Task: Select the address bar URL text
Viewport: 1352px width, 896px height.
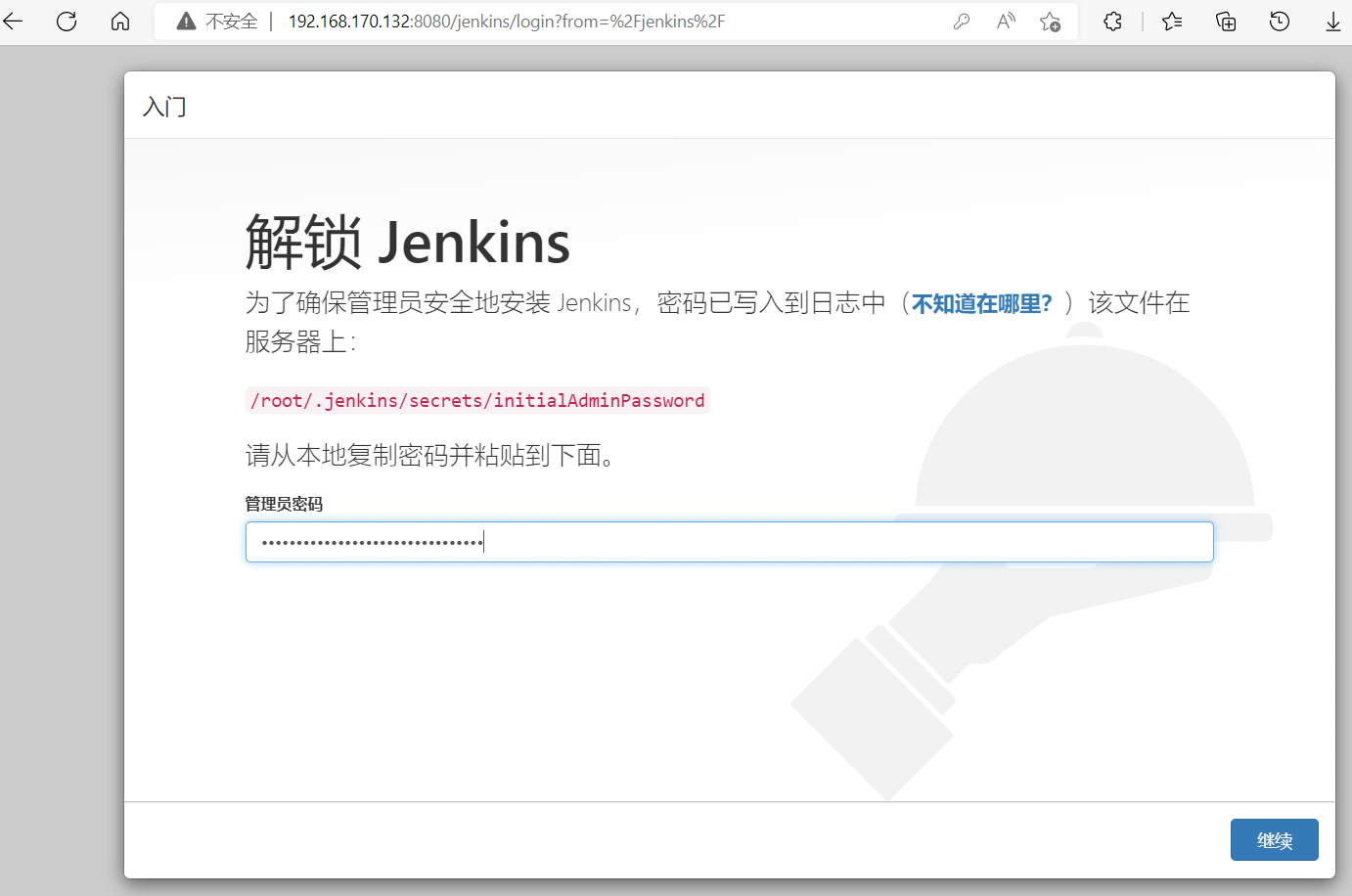Action: click(x=507, y=22)
